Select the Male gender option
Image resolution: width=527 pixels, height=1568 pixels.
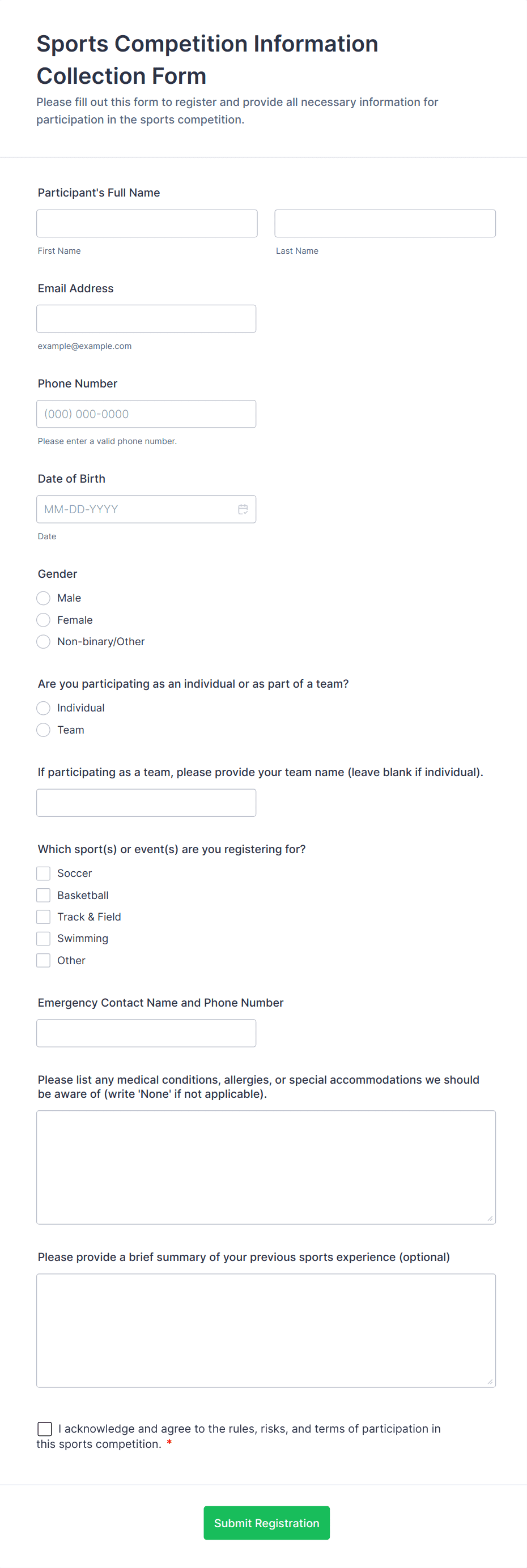click(43, 598)
